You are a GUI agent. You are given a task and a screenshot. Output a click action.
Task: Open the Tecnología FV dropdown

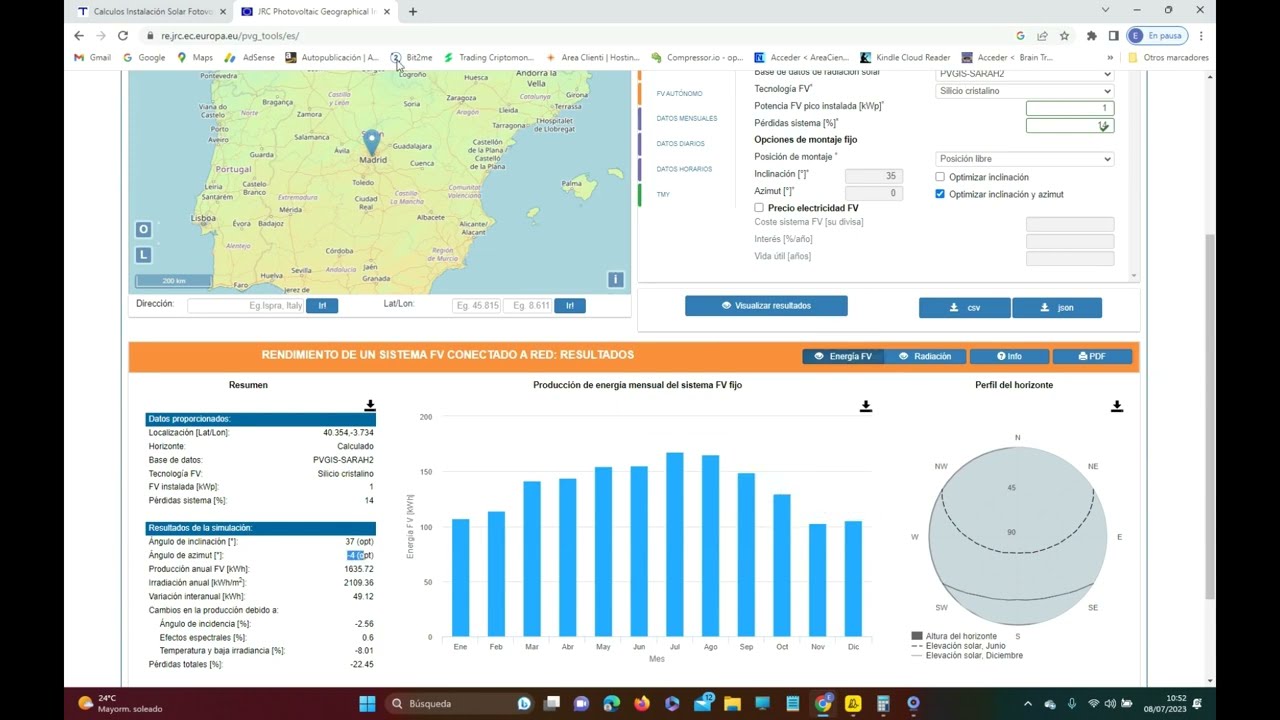(x=1025, y=91)
